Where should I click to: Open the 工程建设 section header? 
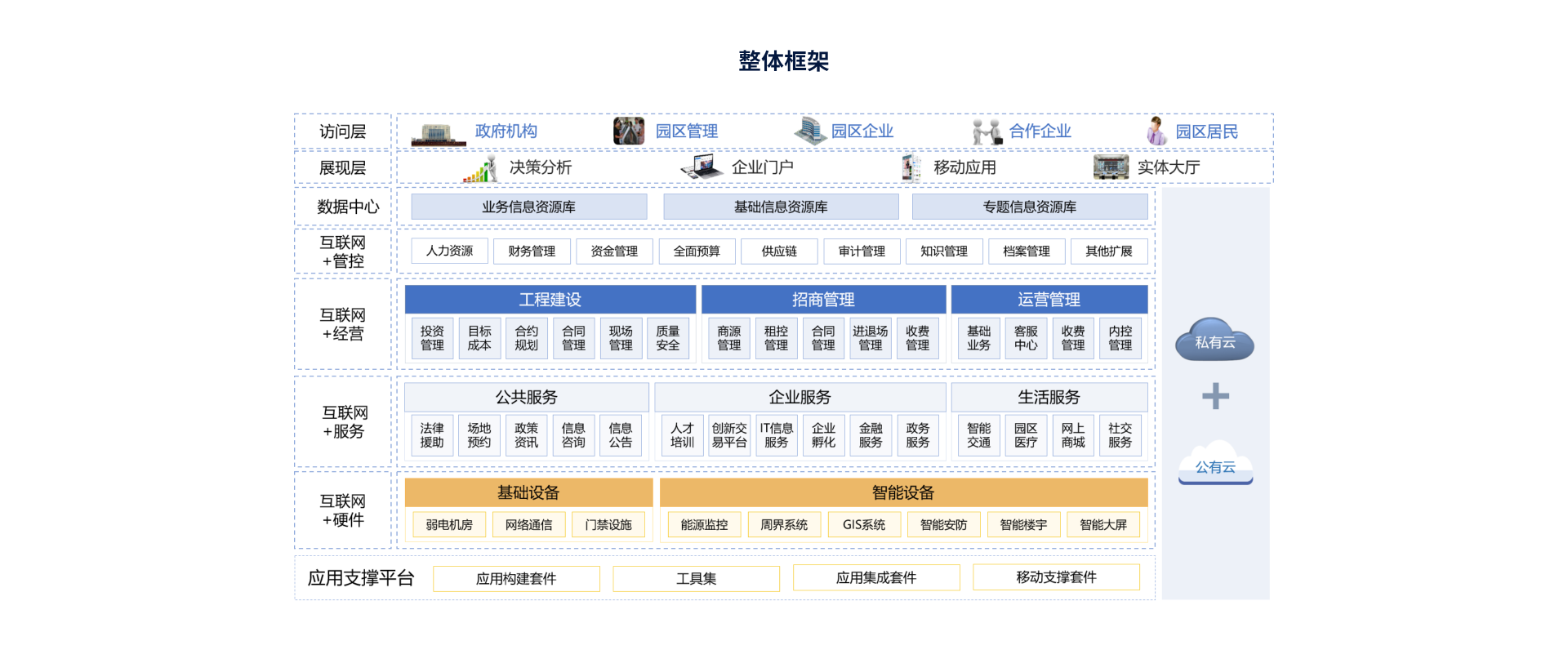pos(550,300)
